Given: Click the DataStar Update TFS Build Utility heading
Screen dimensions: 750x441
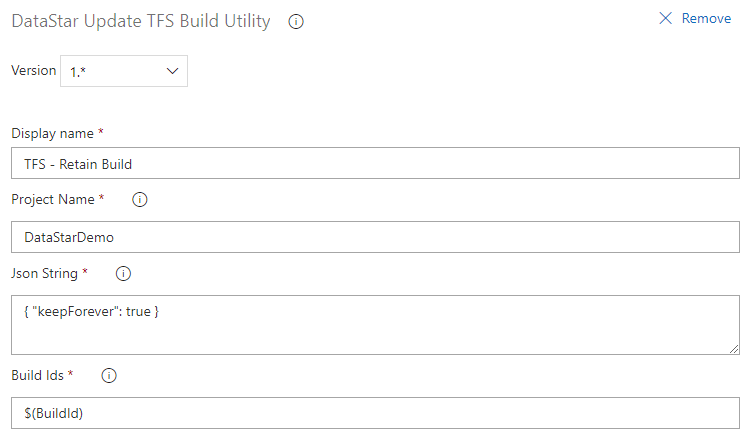Looking at the screenshot, I should [141, 21].
